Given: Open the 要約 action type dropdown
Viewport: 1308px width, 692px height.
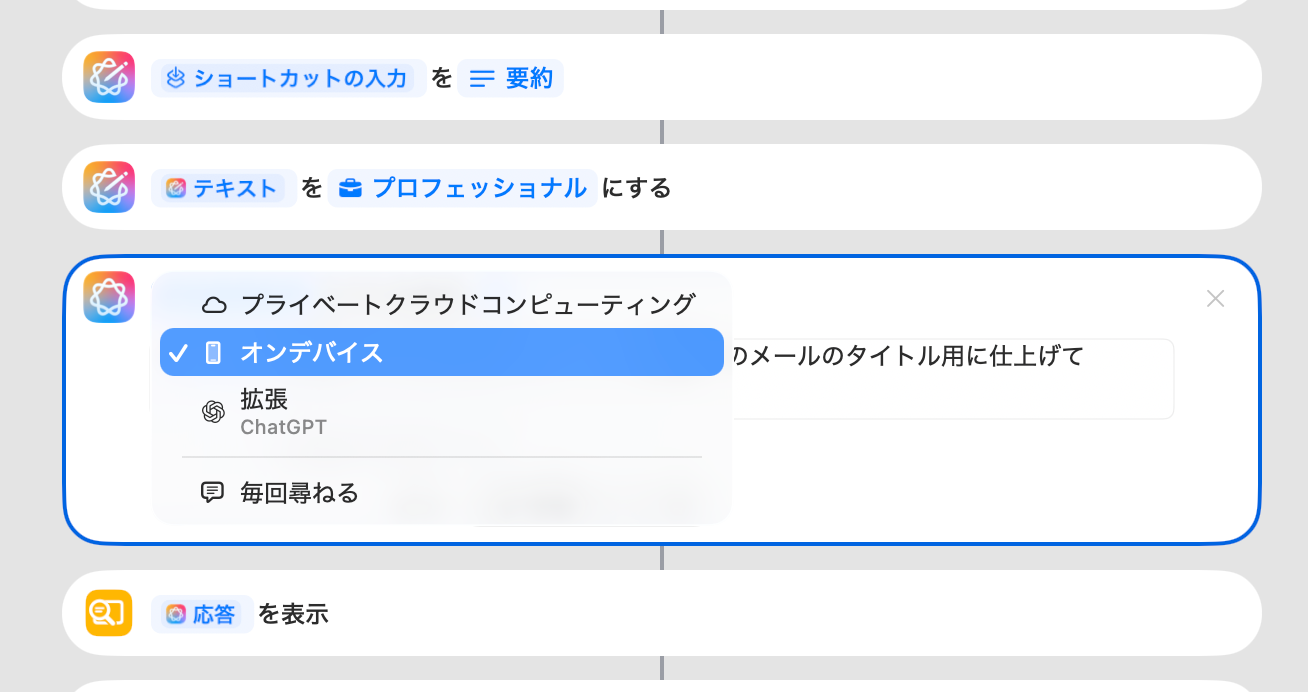Looking at the screenshot, I should tap(511, 78).
